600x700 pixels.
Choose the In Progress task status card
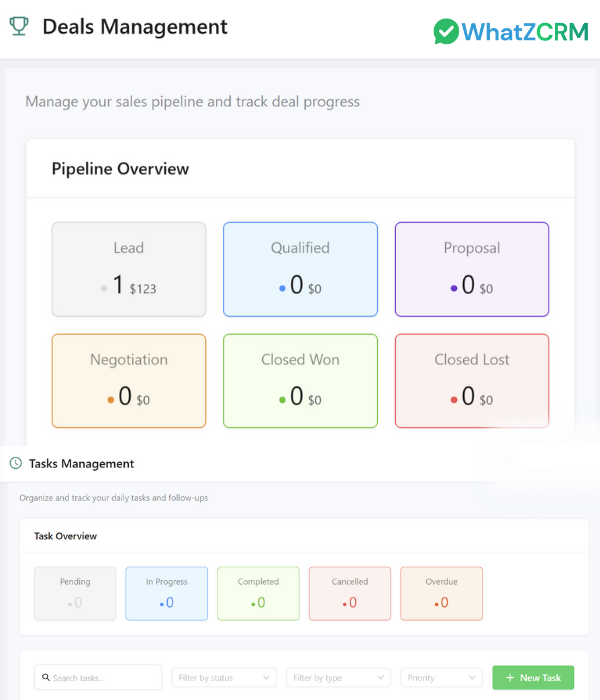coord(166,593)
